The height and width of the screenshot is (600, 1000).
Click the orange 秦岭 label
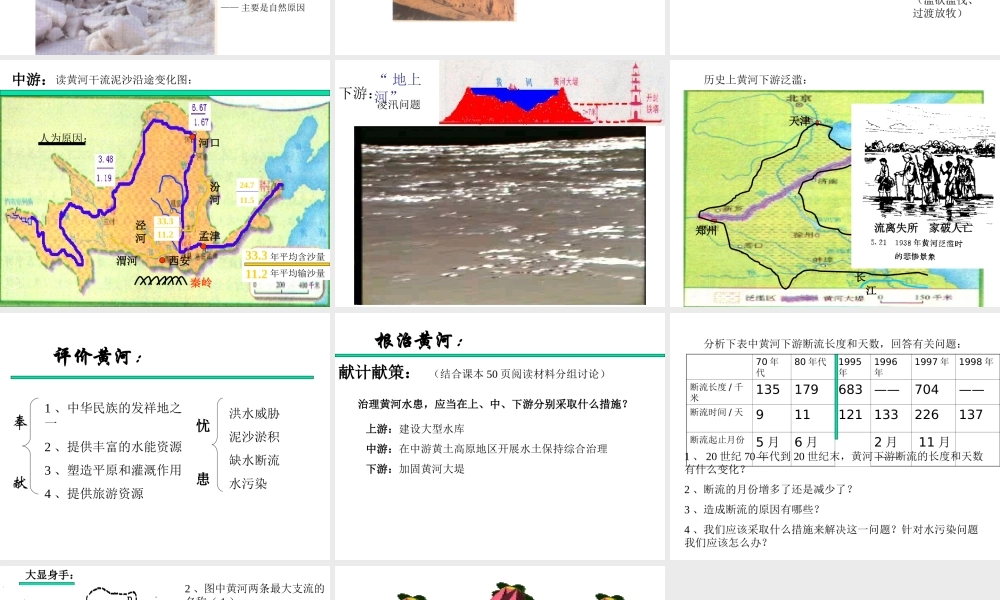(201, 282)
